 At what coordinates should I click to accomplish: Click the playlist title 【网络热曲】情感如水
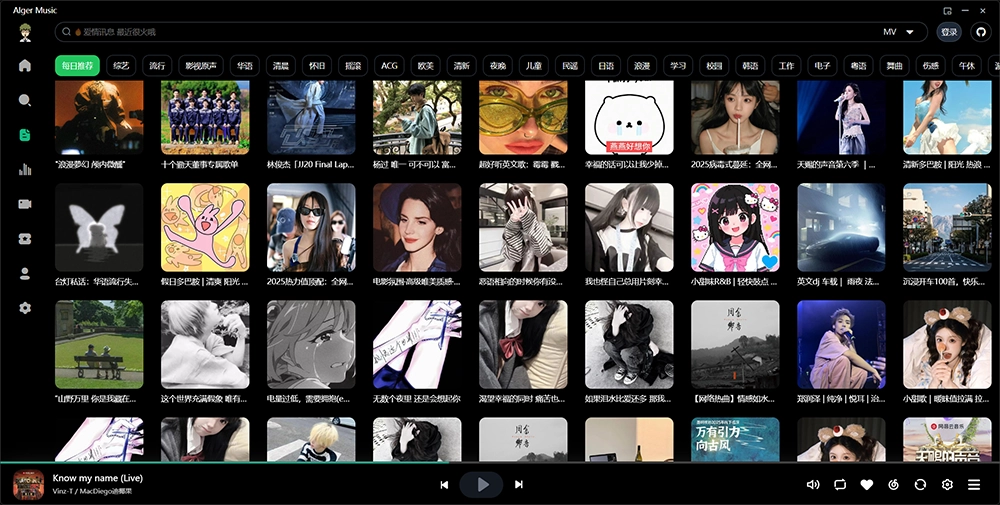pyautogui.click(x=733, y=399)
